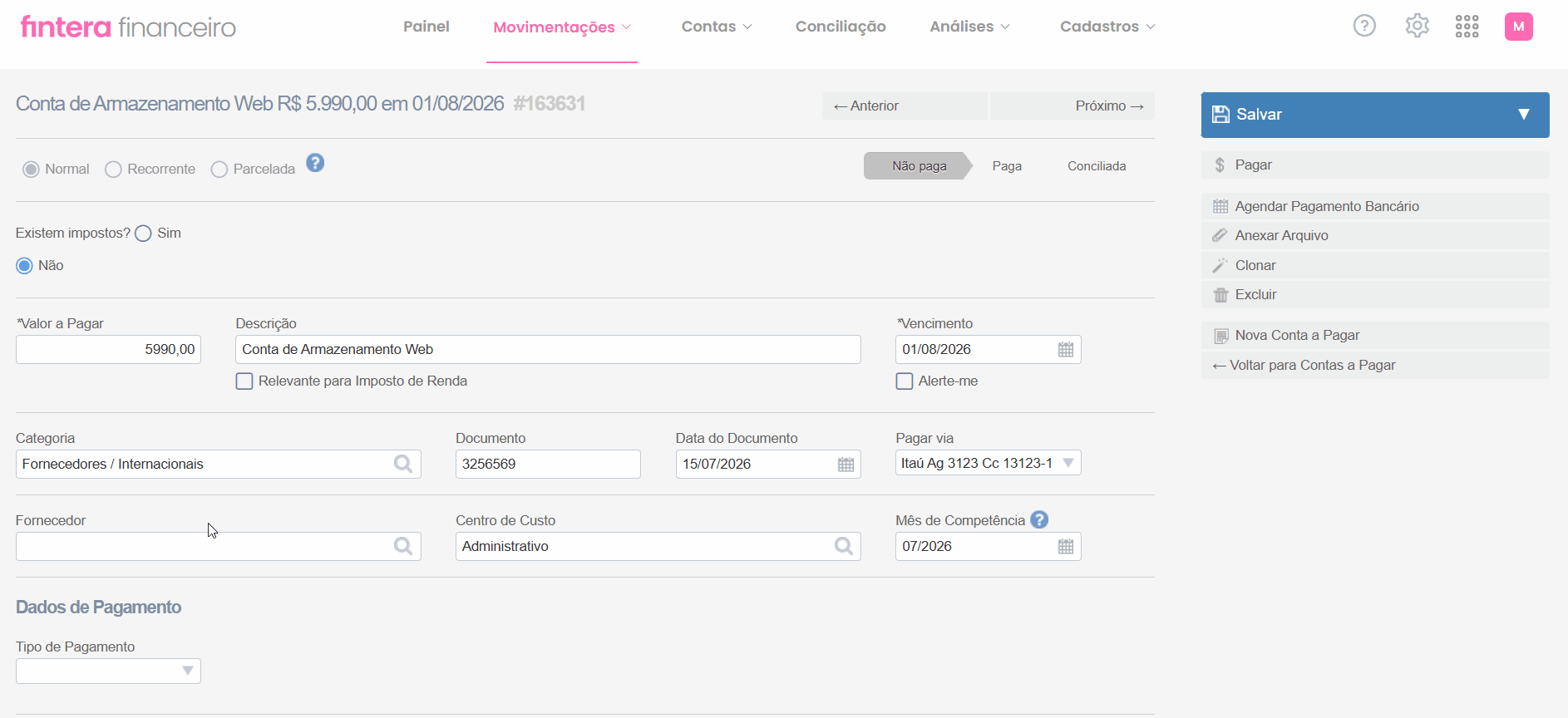Screen dimensions: 1568x718
Task: Click Anexar Arquivo
Action: coord(1375,236)
